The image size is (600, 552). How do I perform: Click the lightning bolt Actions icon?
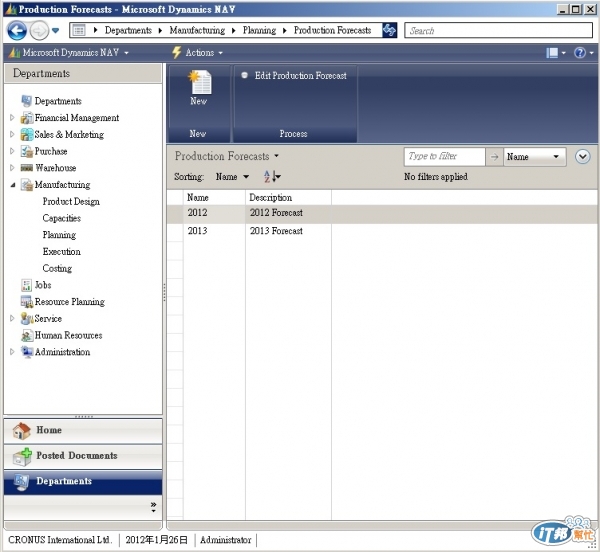[176, 52]
